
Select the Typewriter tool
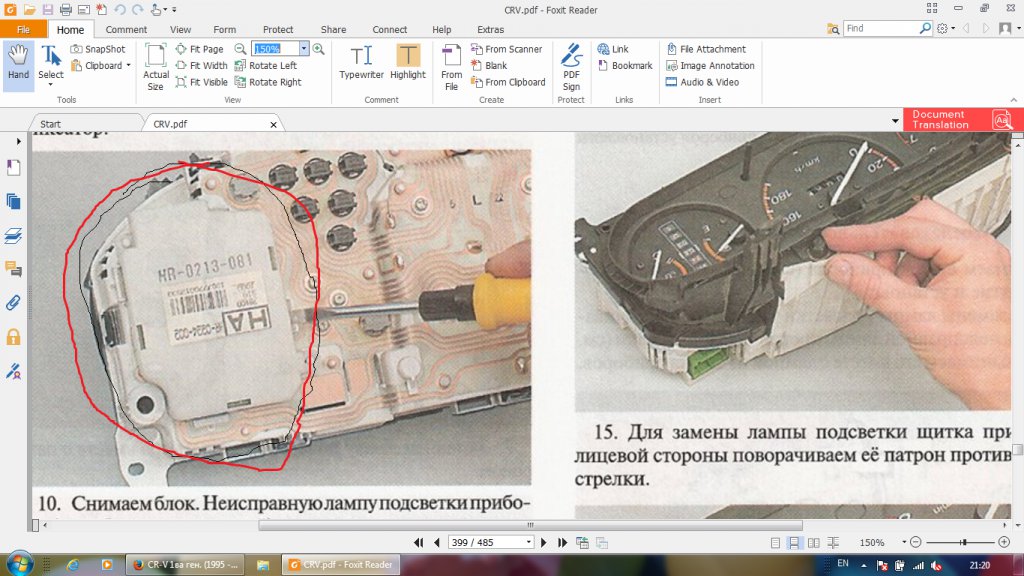click(x=361, y=63)
